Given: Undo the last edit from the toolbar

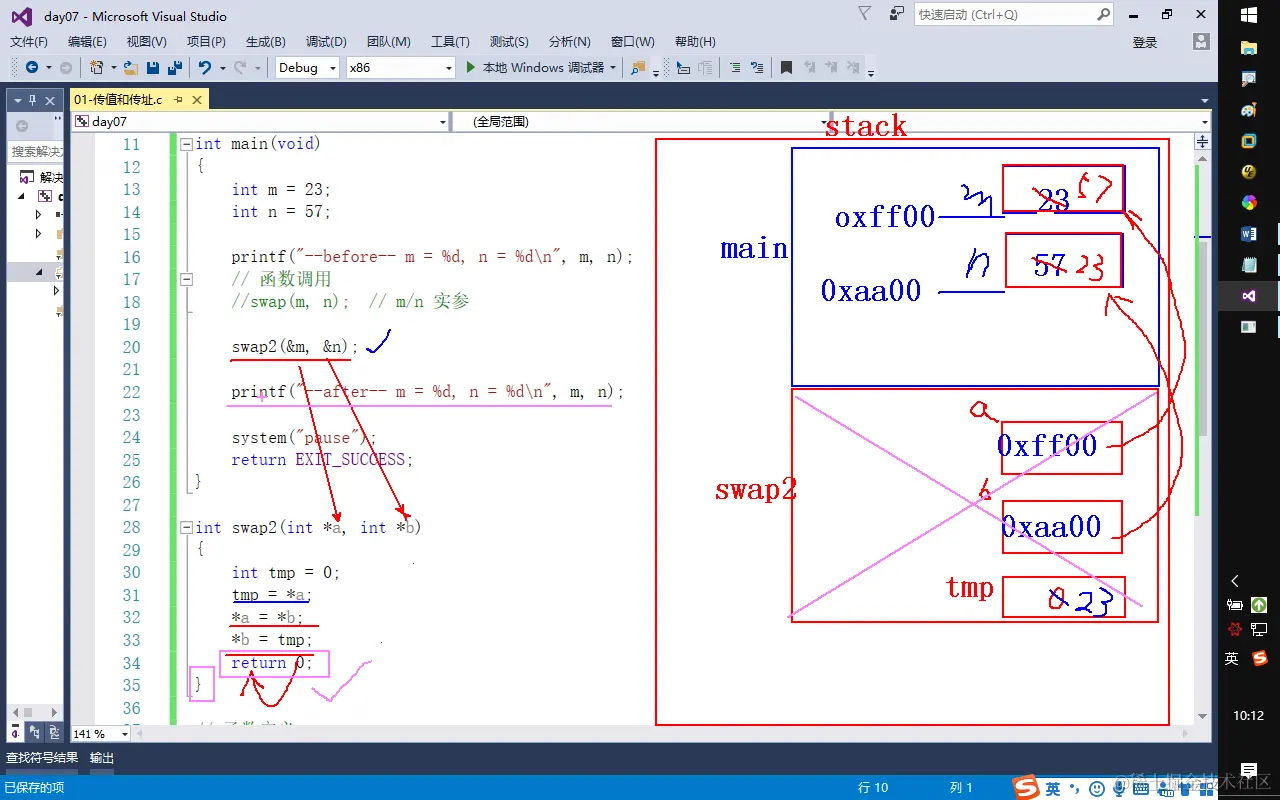Looking at the screenshot, I should (x=205, y=68).
